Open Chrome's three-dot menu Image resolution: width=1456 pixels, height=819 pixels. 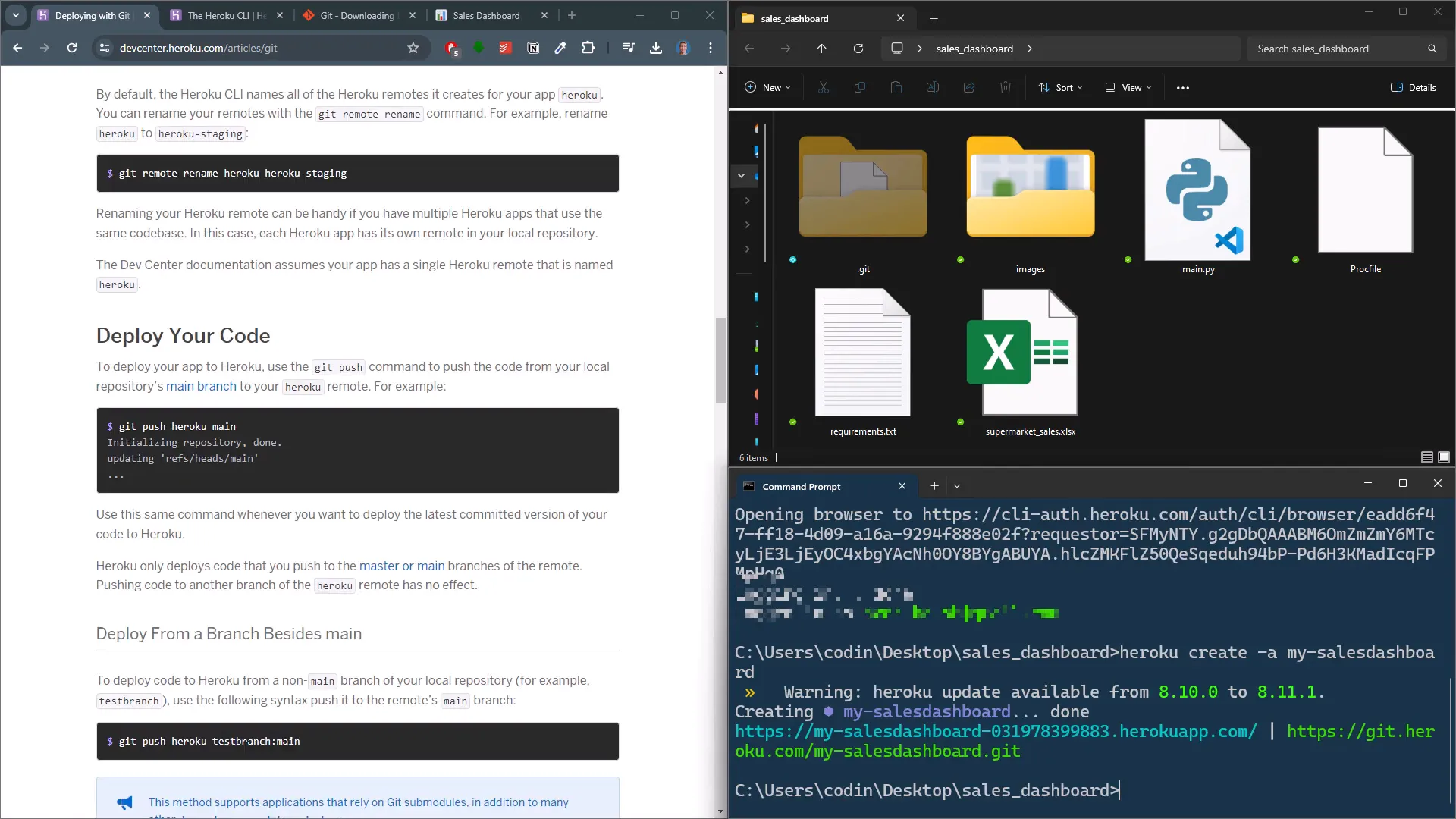tap(711, 48)
